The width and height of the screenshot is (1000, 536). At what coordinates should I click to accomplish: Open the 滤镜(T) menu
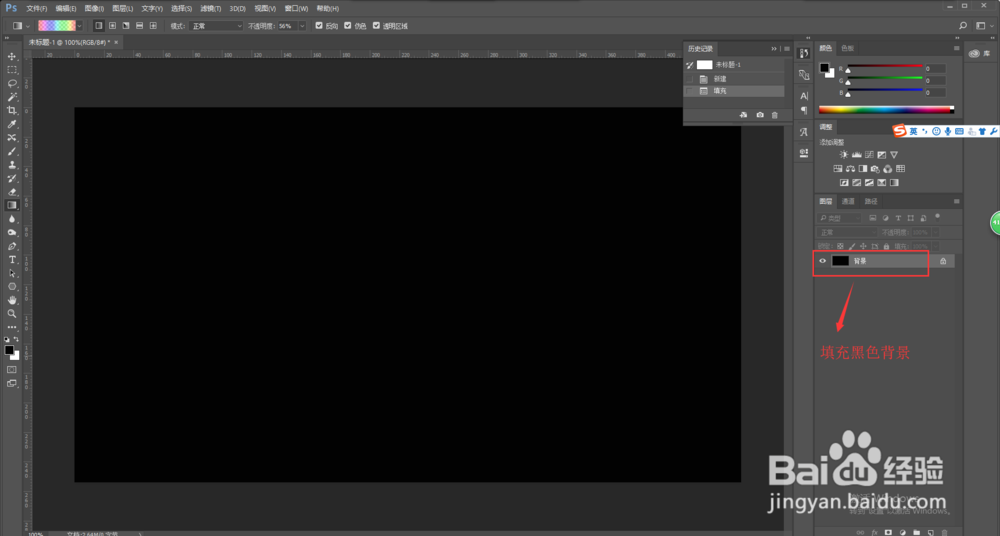point(210,8)
